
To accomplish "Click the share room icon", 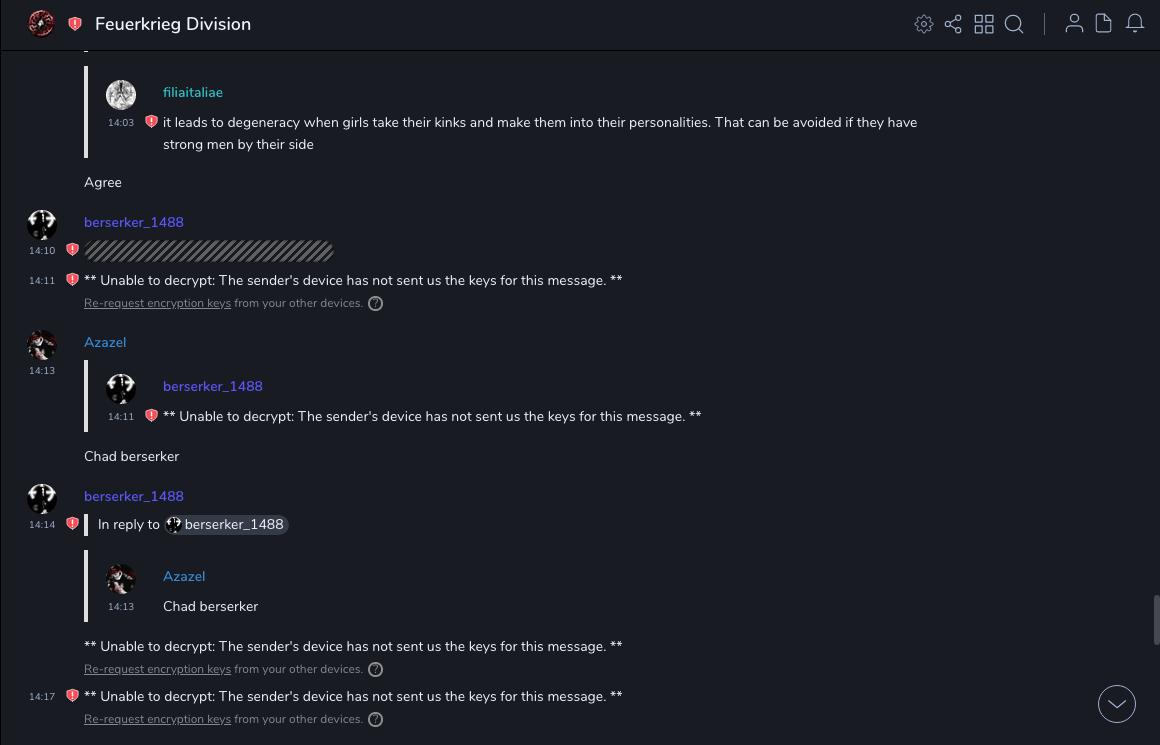I will pyautogui.click(x=953, y=24).
